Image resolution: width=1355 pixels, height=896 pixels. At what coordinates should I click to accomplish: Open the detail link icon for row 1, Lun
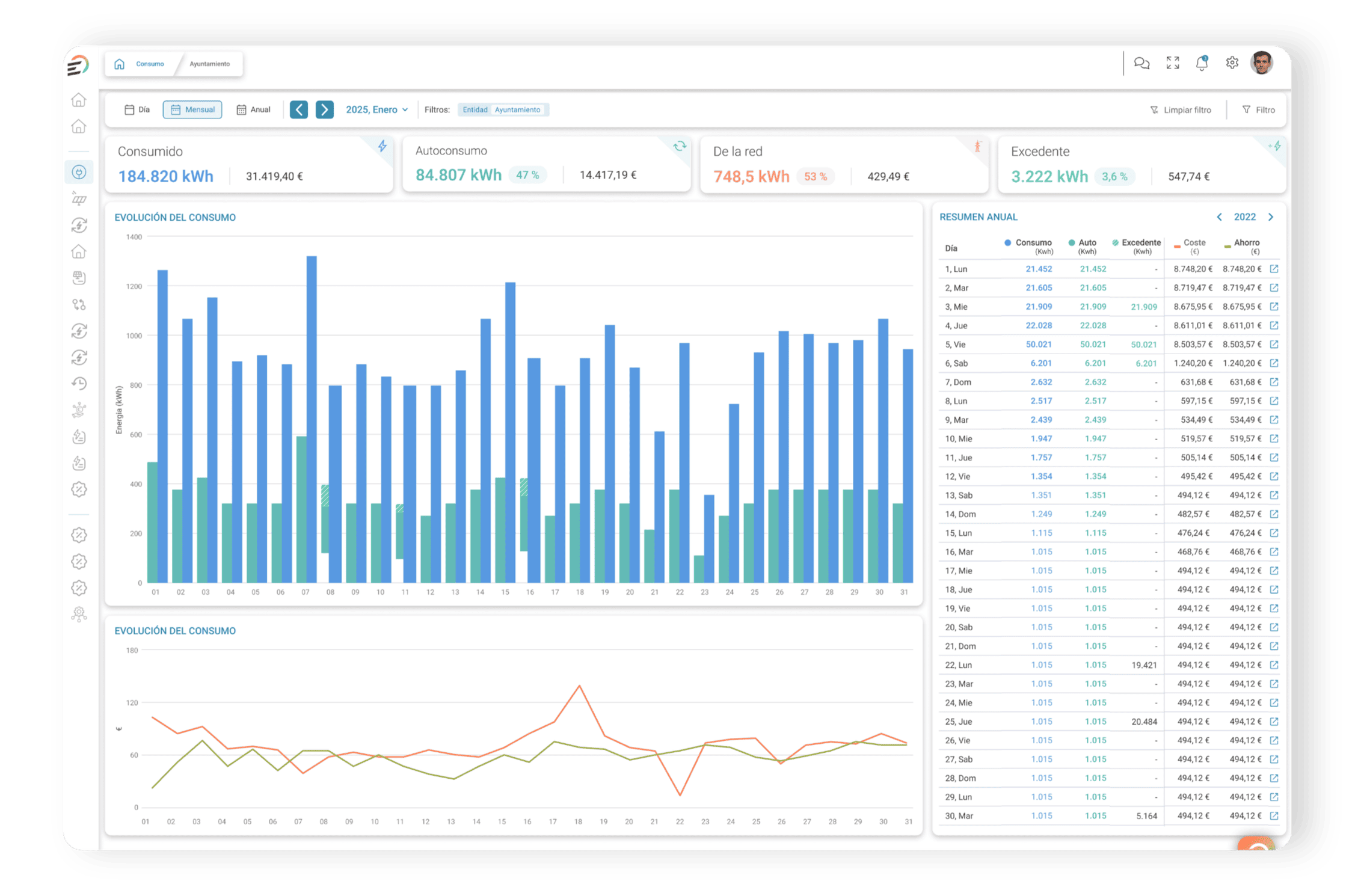click(1274, 269)
